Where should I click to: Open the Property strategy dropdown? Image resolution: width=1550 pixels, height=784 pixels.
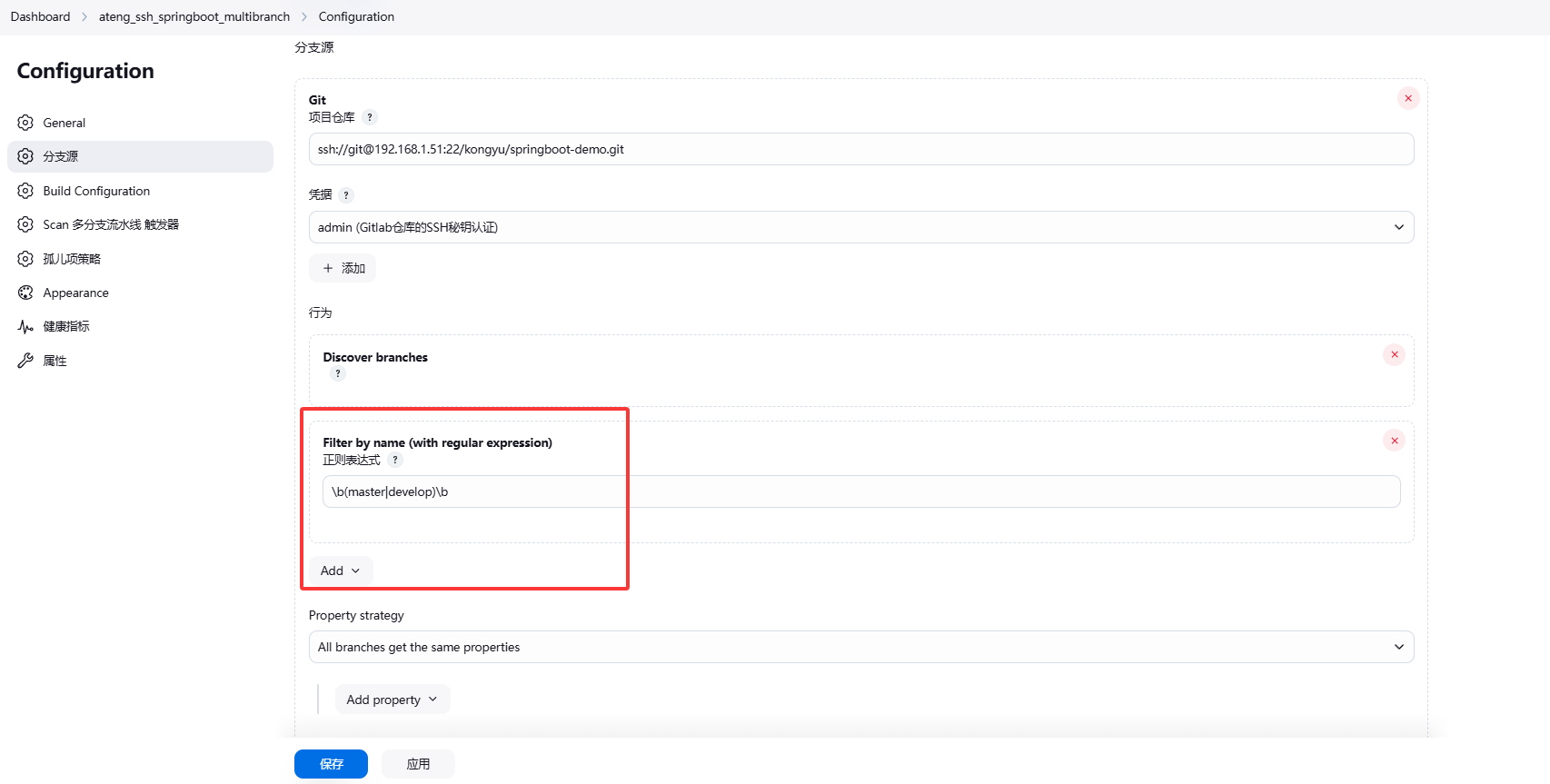pos(860,647)
